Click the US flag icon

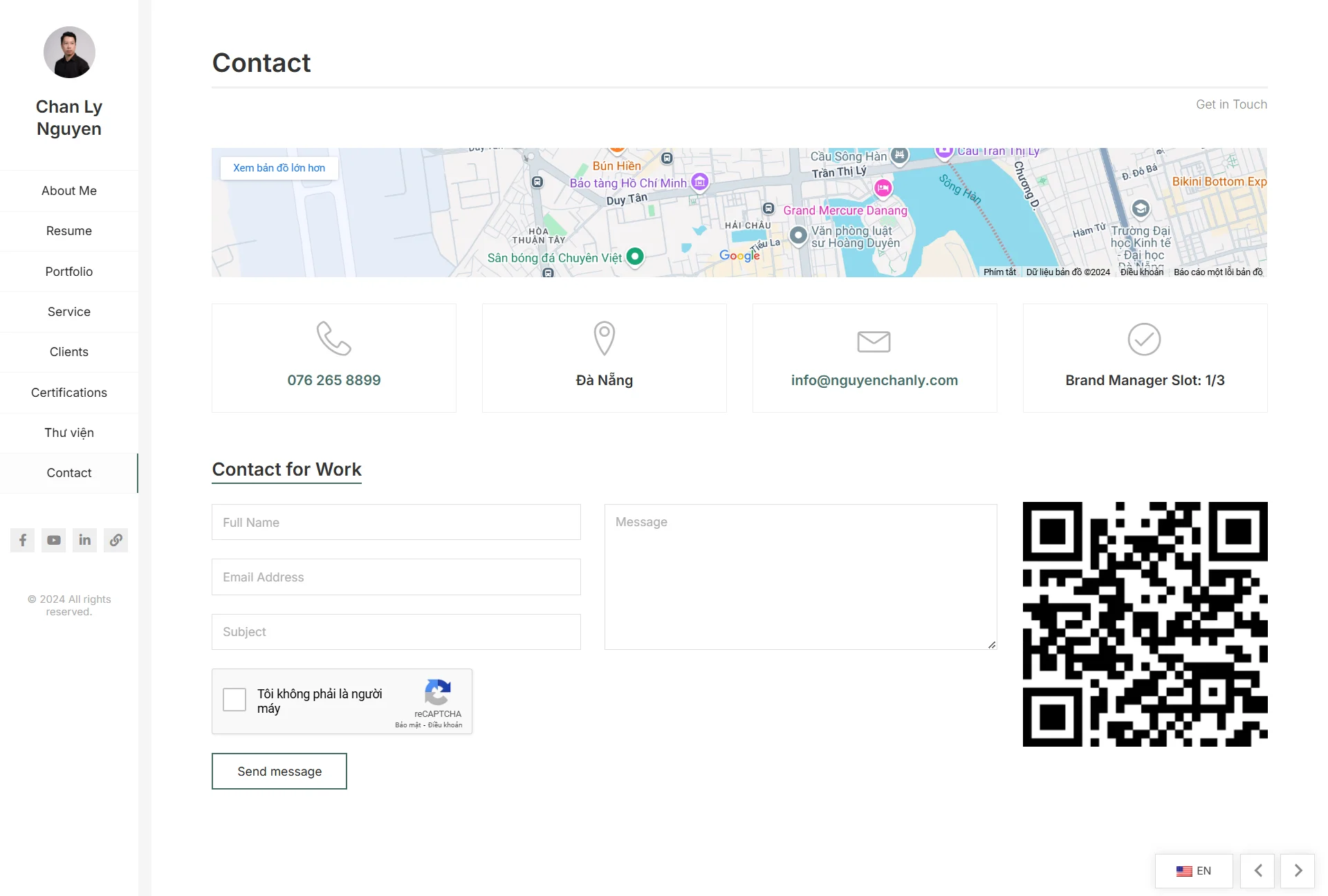[x=1184, y=871]
